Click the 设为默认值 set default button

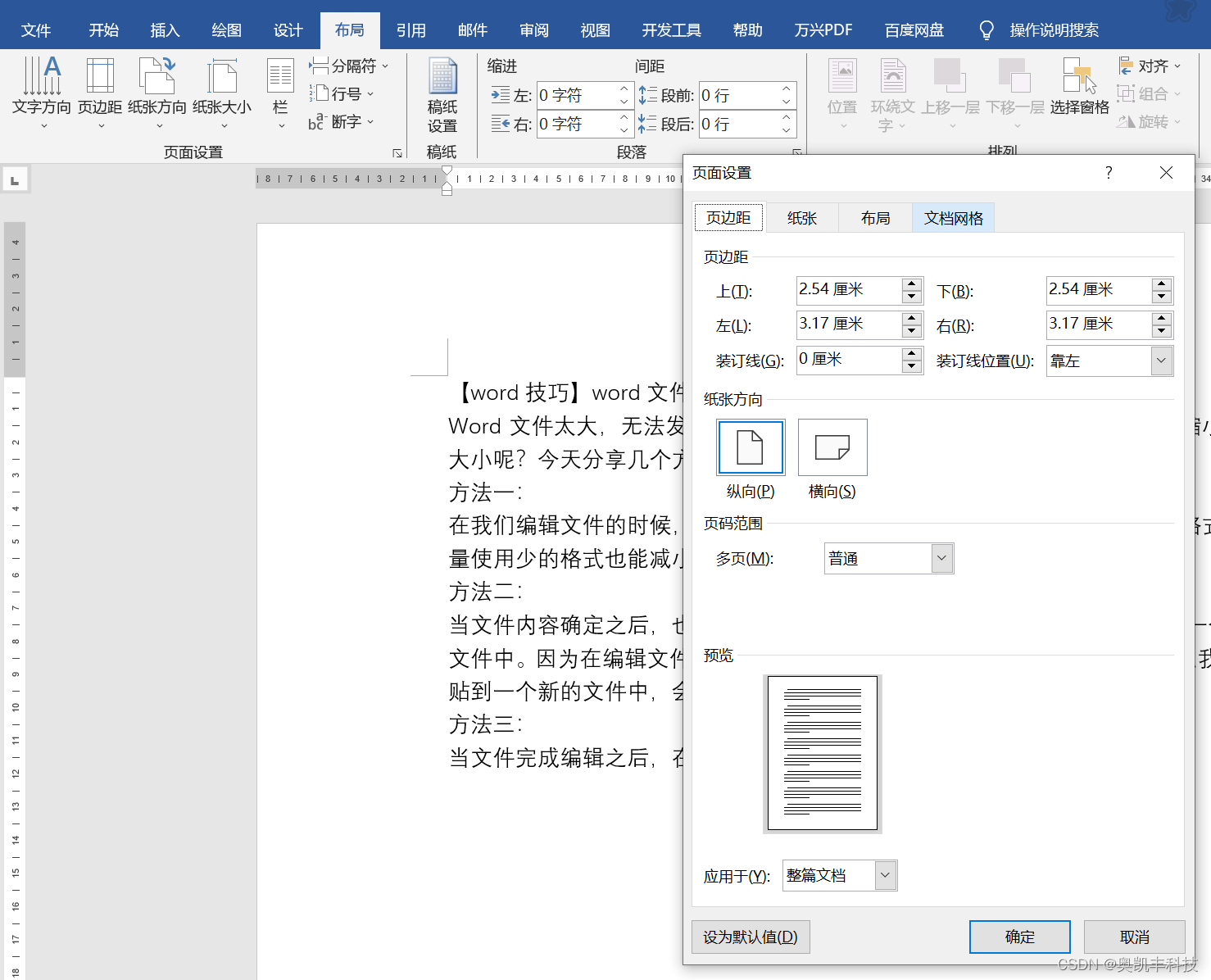click(751, 937)
